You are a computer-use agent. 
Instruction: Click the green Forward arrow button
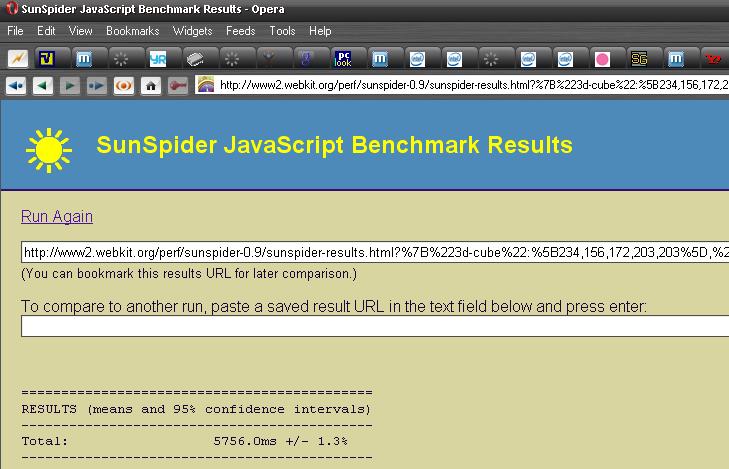70,86
